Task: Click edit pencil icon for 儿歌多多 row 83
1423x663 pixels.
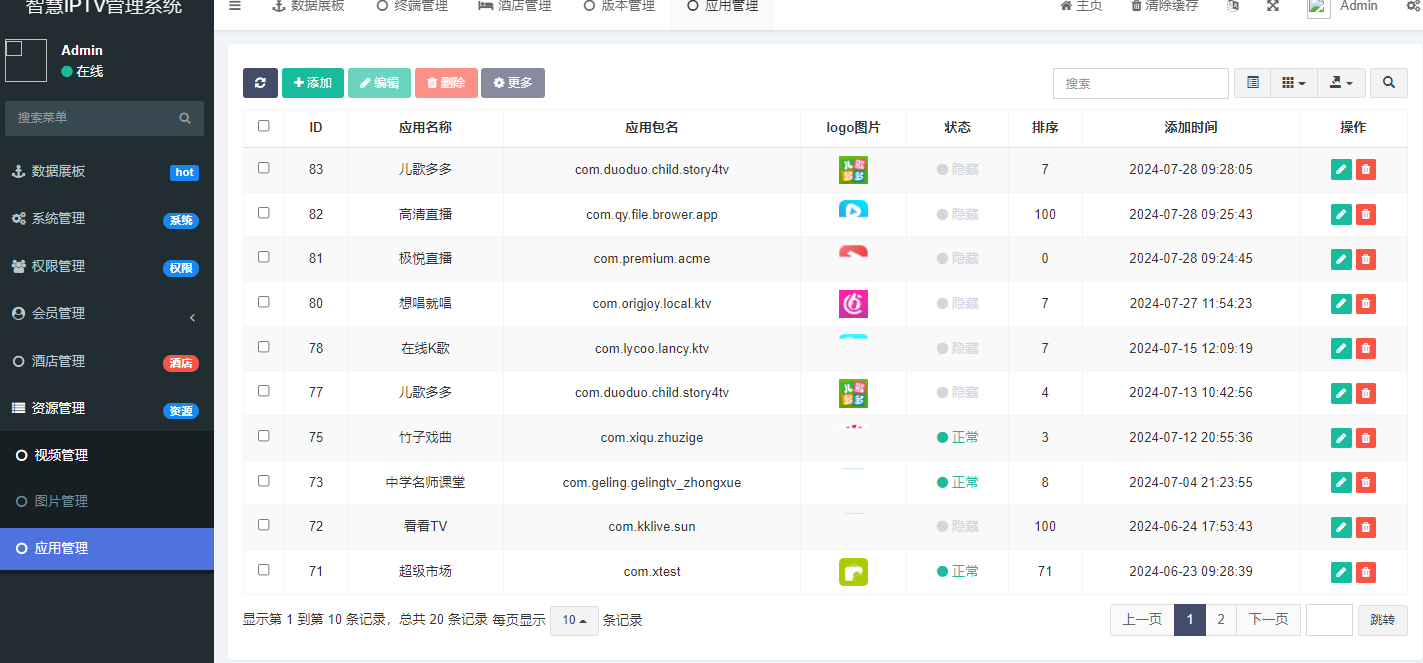Action: [1341, 170]
